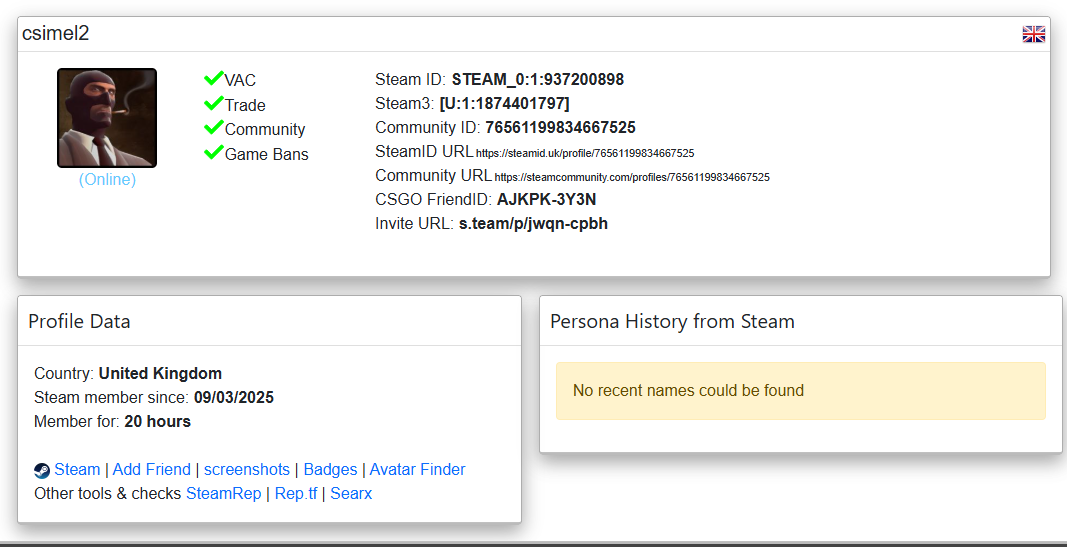Click the Community ID number
The image size is (1067, 547).
(x=560, y=128)
